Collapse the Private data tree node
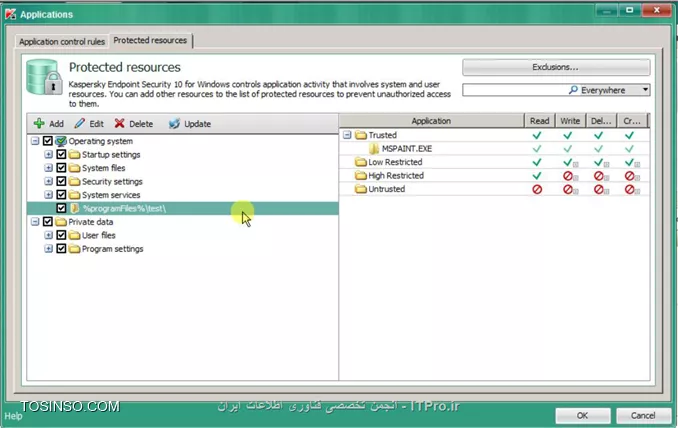The width and height of the screenshot is (678, 428). 35,222
